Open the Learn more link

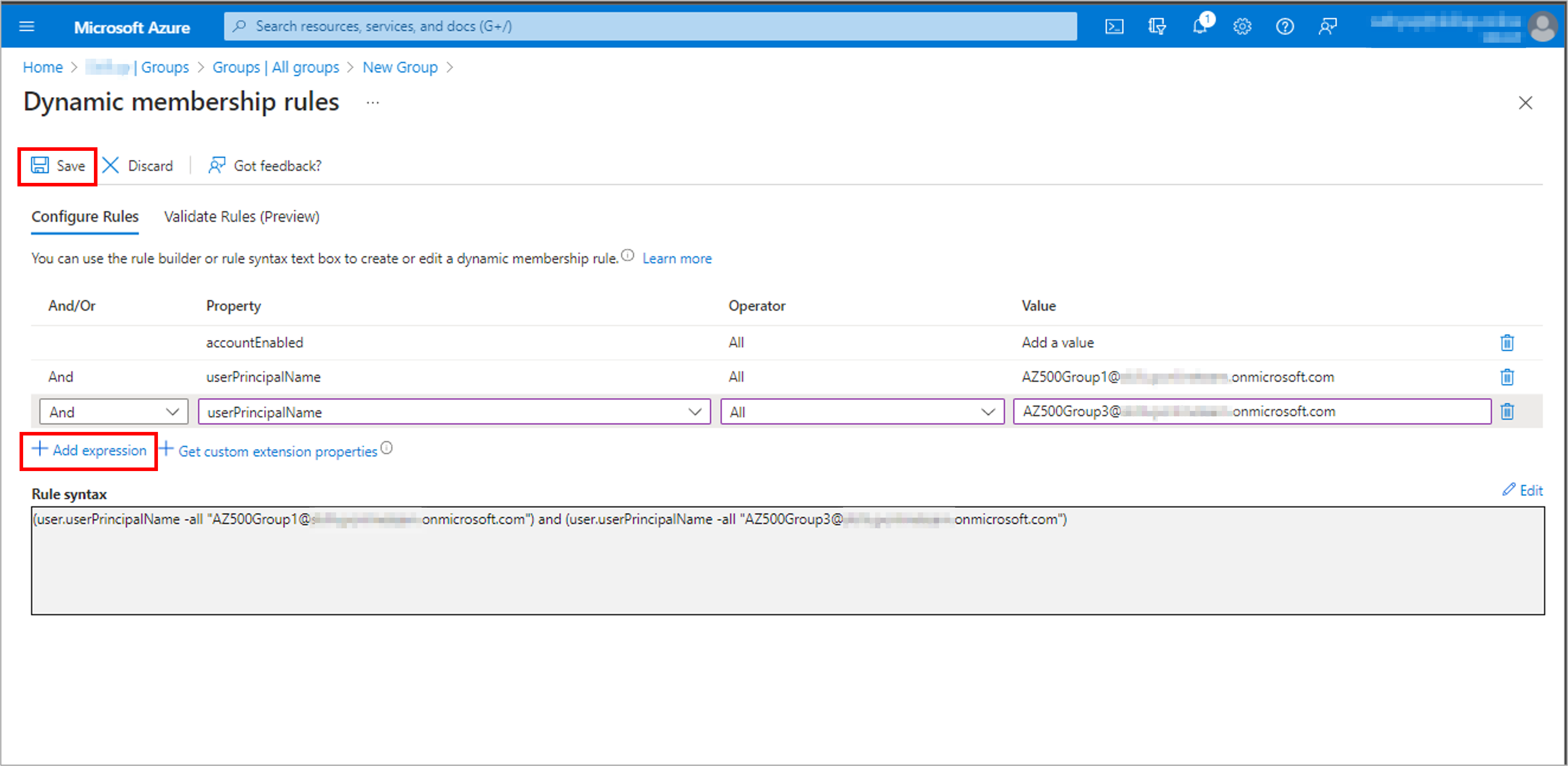pos(677,258)
